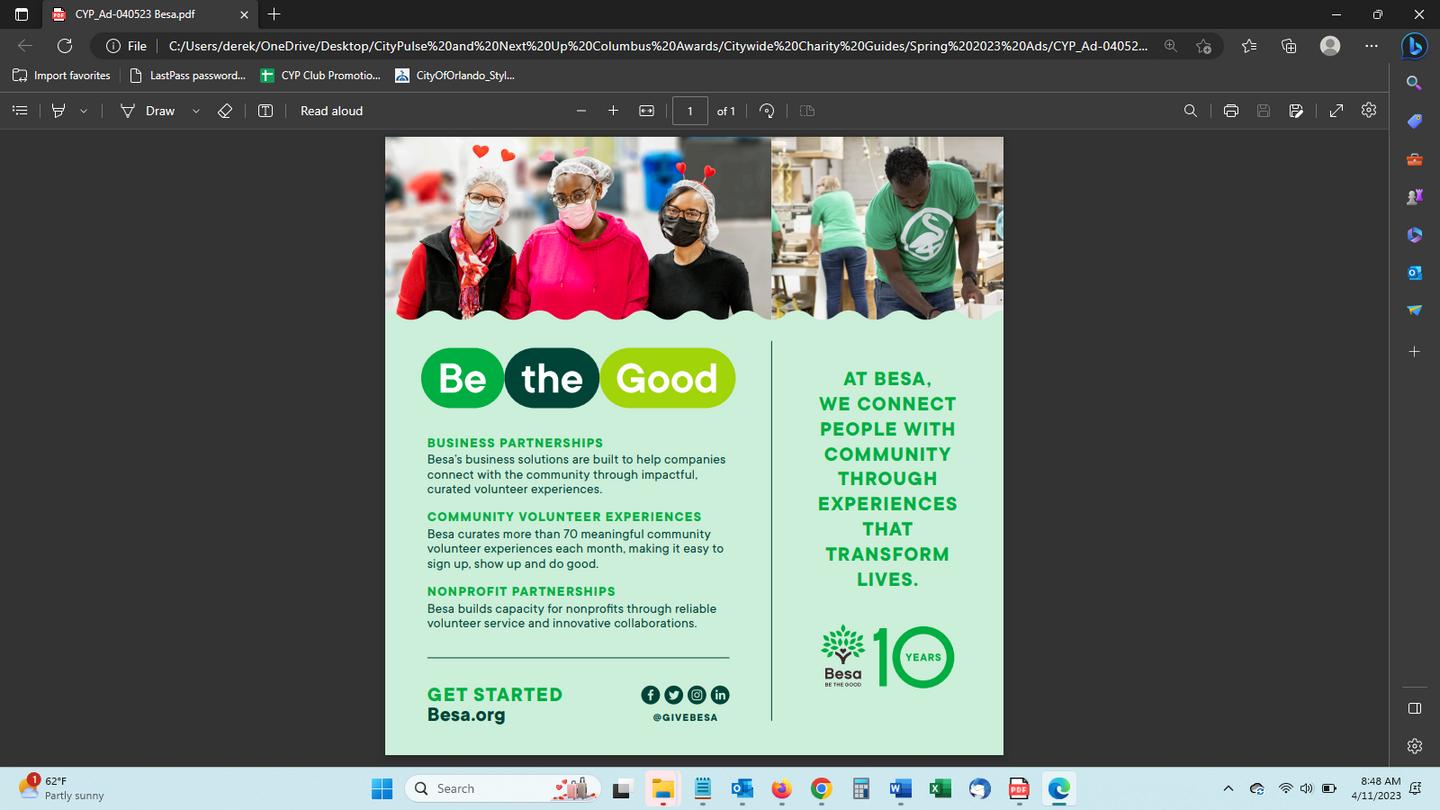Open the sidebar Search tool

click(x=1414, y=83)
